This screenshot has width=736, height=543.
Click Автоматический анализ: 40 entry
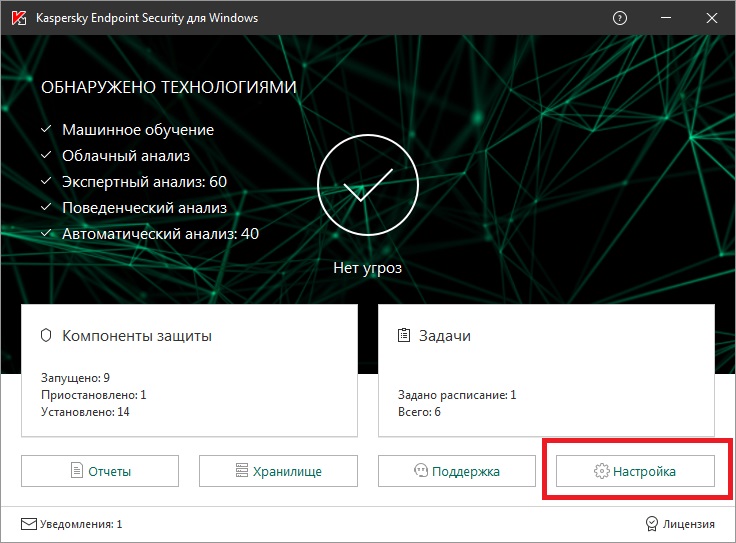[161, 234]
